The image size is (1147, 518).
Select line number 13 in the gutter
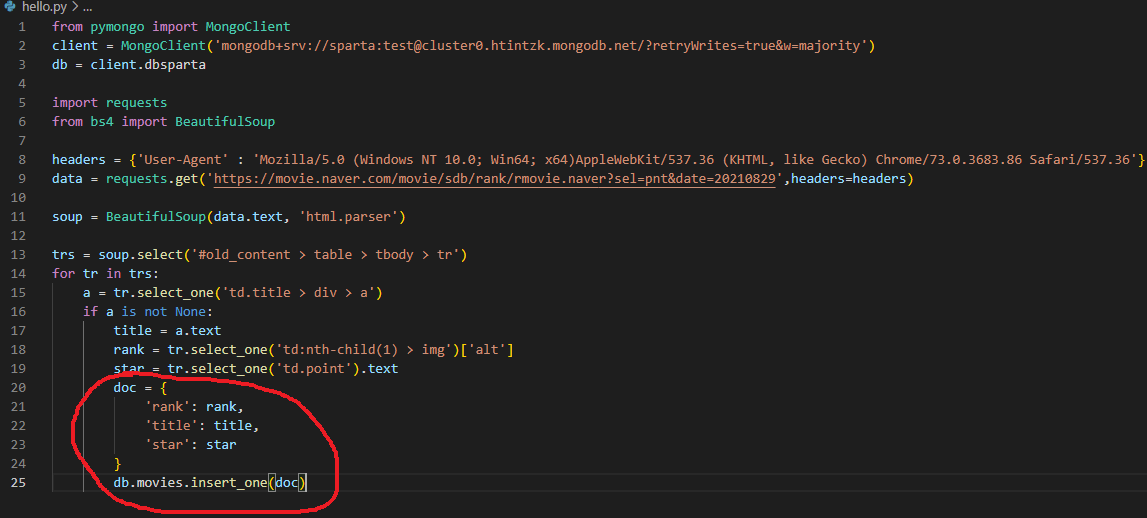[18, 255]
